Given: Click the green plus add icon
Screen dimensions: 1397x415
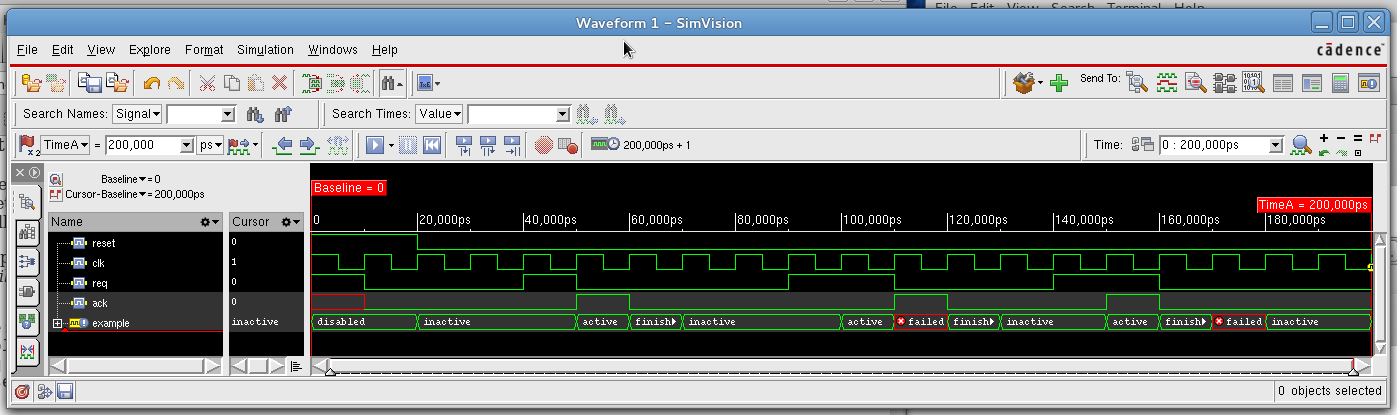Looking at the screenshot, I should coord(1059,84).
